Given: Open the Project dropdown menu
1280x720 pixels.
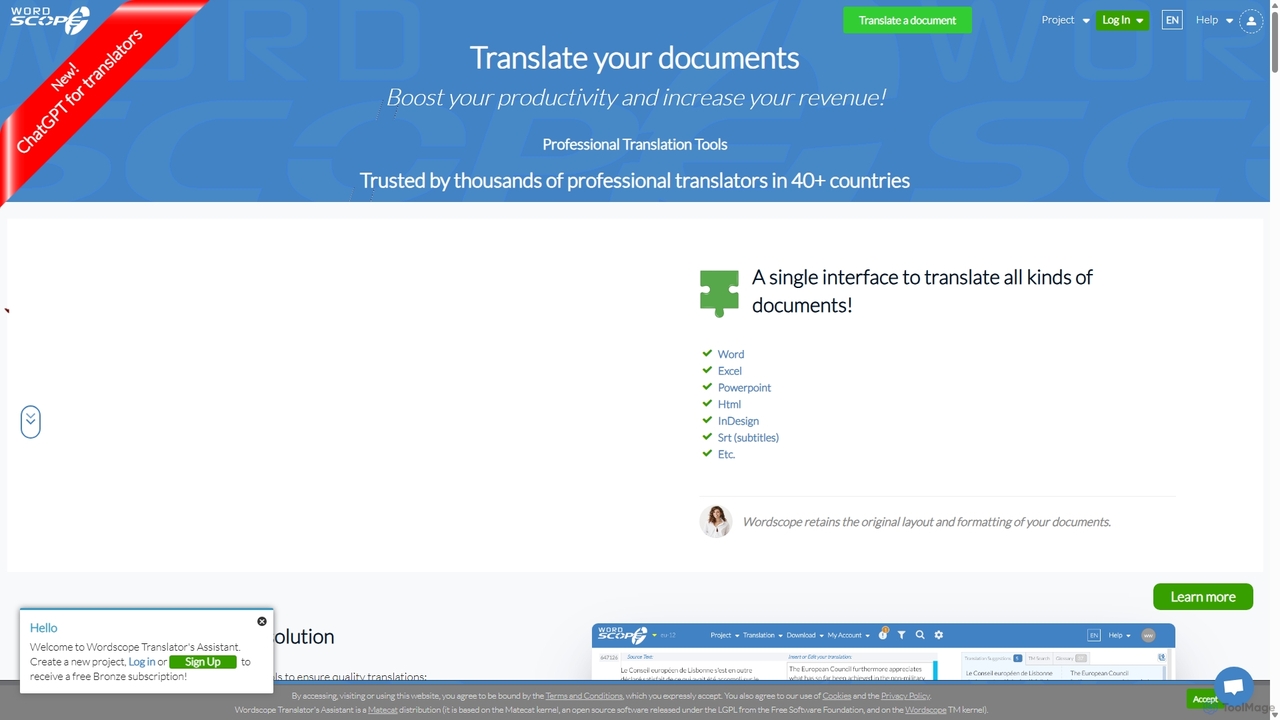Looking at the screenshot, I should tap(1065, 20).
